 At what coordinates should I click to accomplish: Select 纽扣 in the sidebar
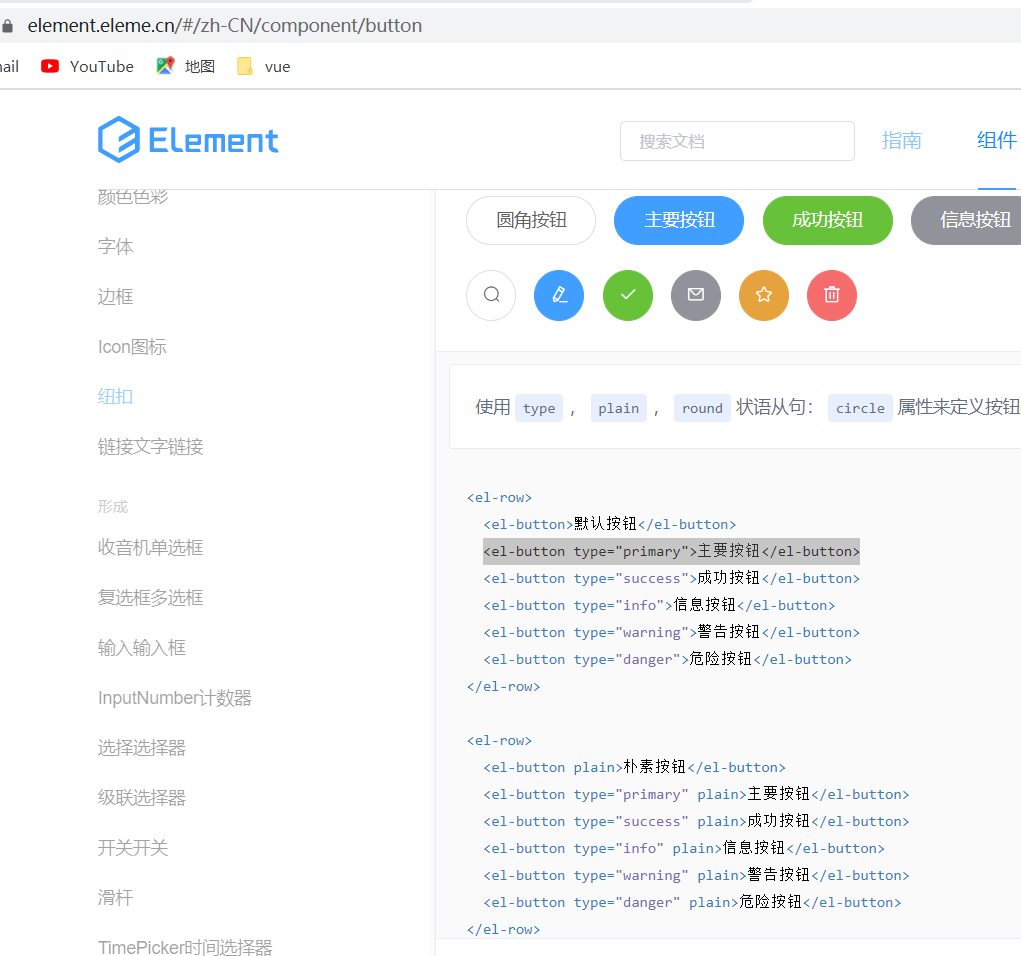(x=115, y=396)
